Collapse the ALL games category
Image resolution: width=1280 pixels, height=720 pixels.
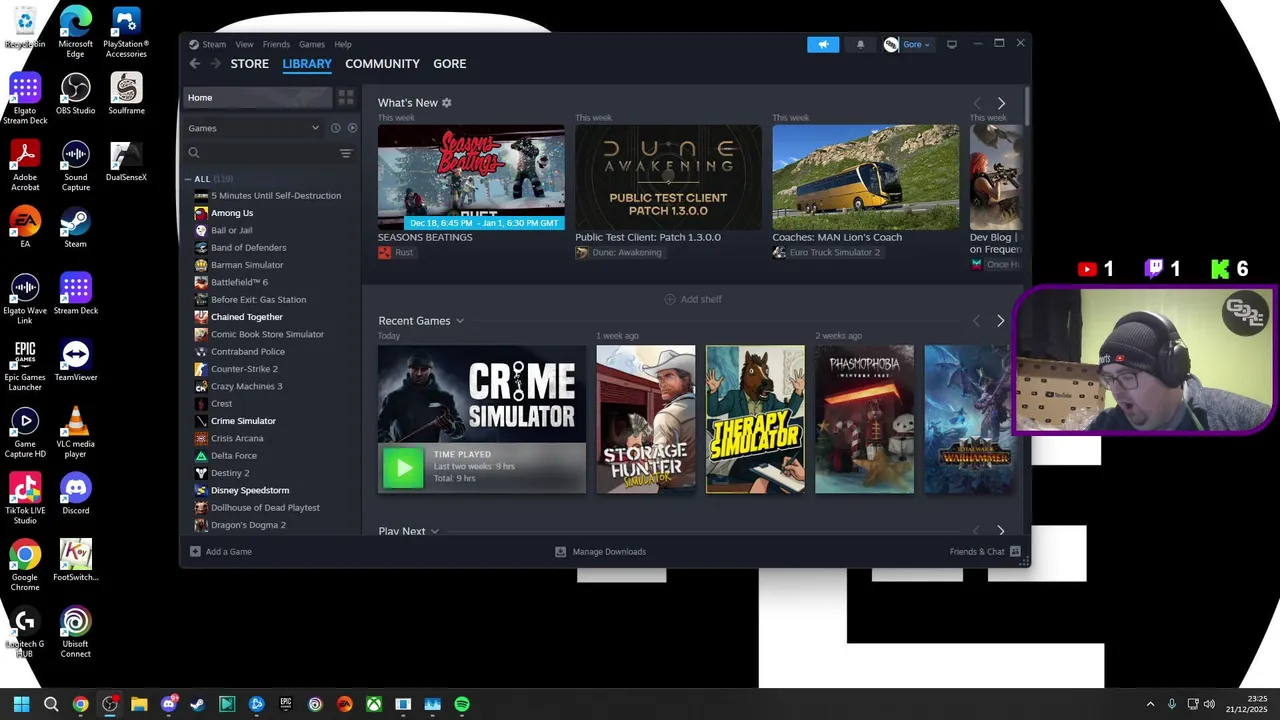coord(188,179)
